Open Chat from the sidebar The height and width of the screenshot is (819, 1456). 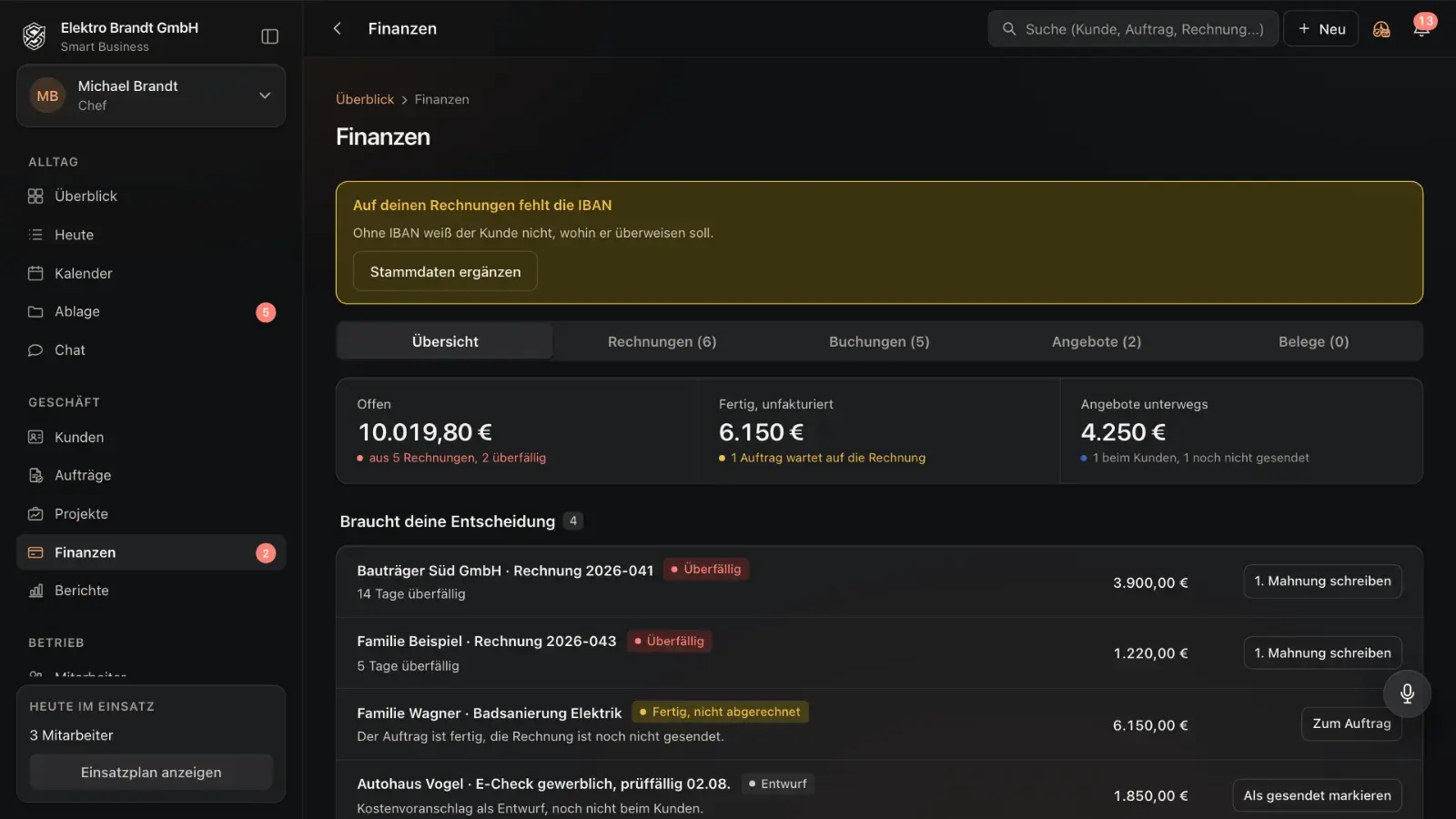click(151, 350)
